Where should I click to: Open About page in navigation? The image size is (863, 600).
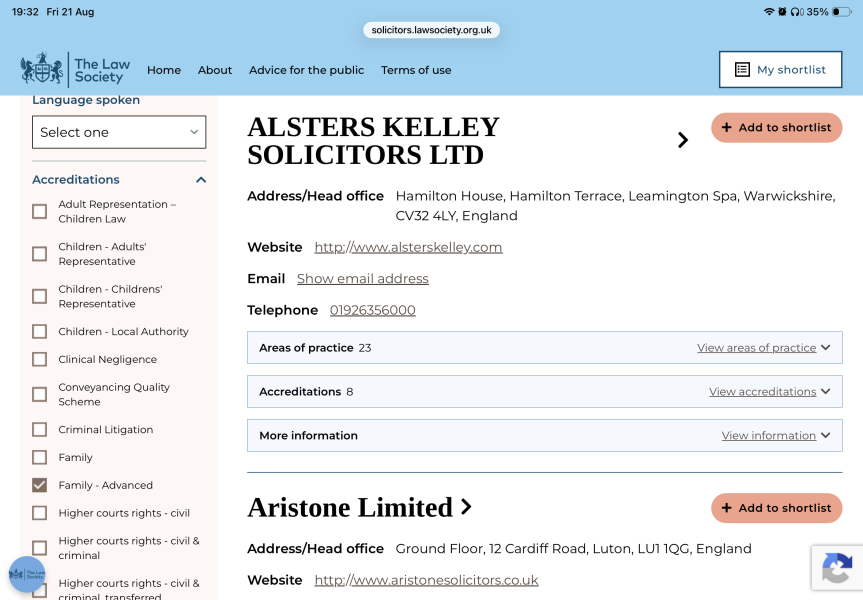click(215, 70)
